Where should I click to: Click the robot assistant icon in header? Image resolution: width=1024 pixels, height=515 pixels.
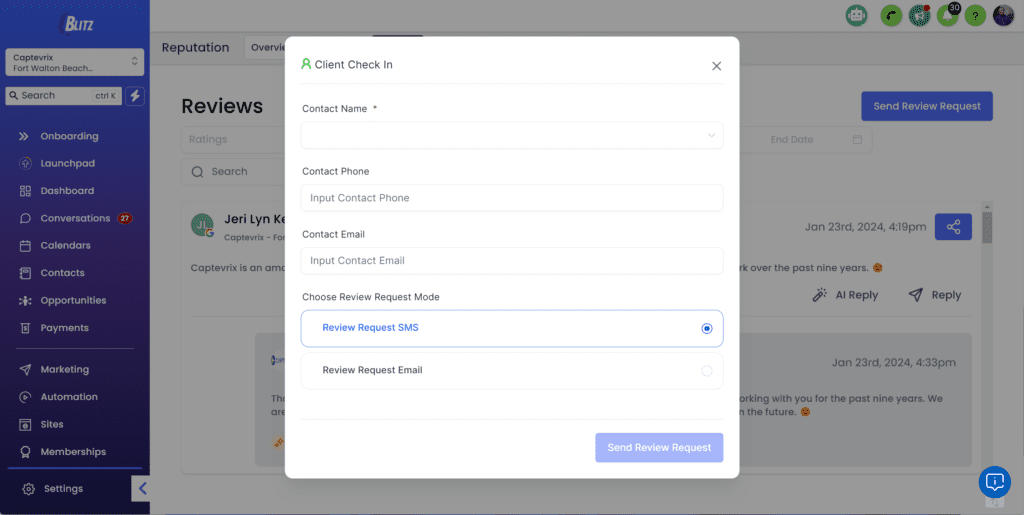point(856,15)
